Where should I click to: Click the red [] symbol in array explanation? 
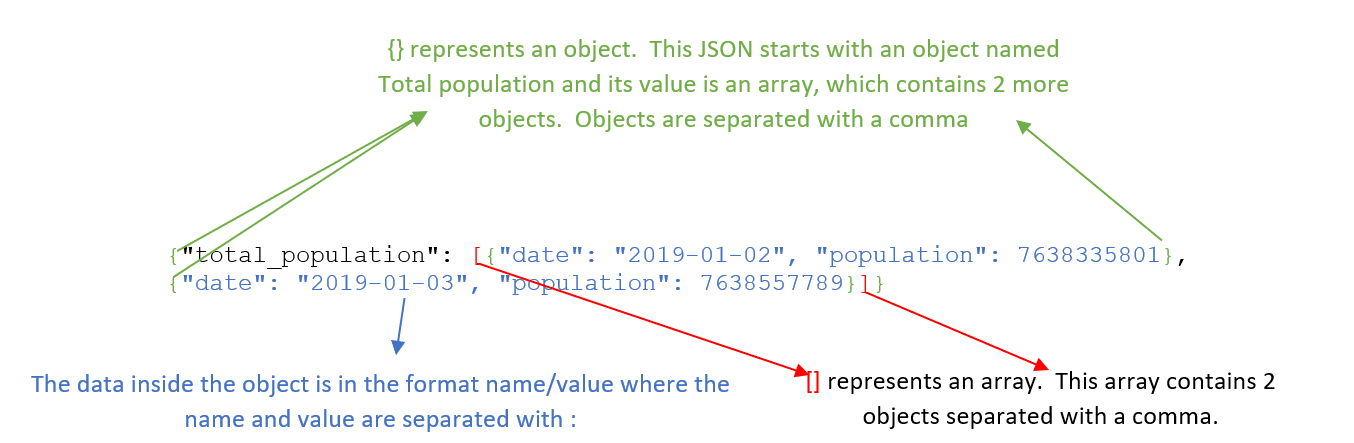coord(813,382)
